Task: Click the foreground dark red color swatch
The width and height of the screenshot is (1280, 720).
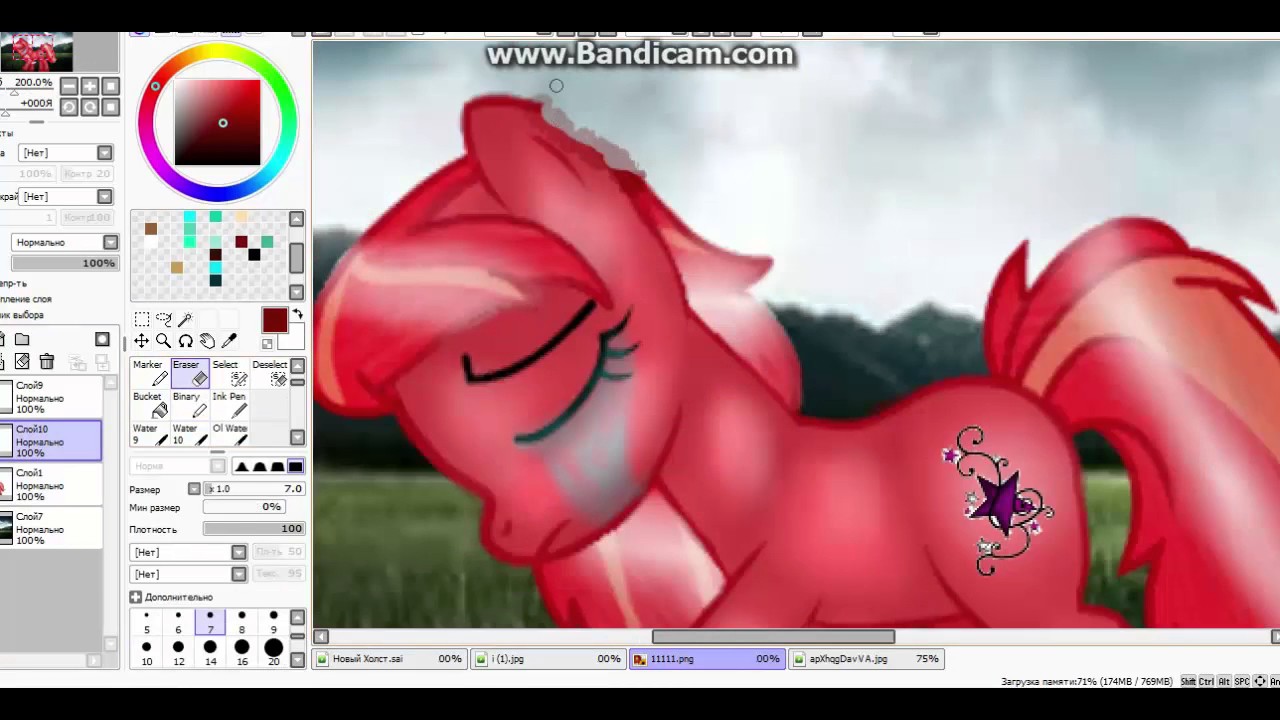Action: [275, 320]
